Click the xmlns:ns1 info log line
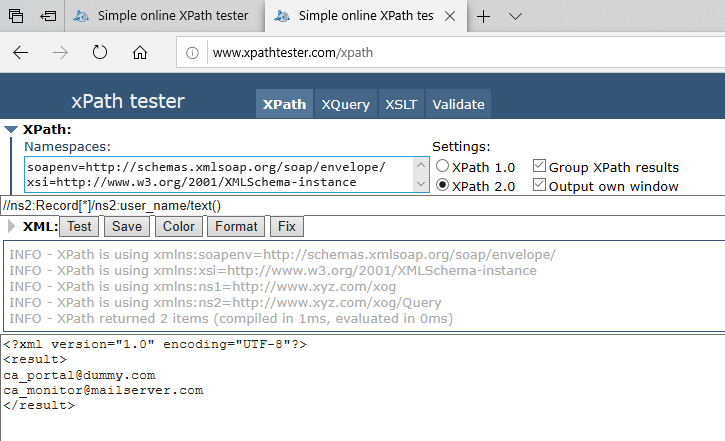The width and height of the screenshot is (725, 441). [x=203, y=287]
